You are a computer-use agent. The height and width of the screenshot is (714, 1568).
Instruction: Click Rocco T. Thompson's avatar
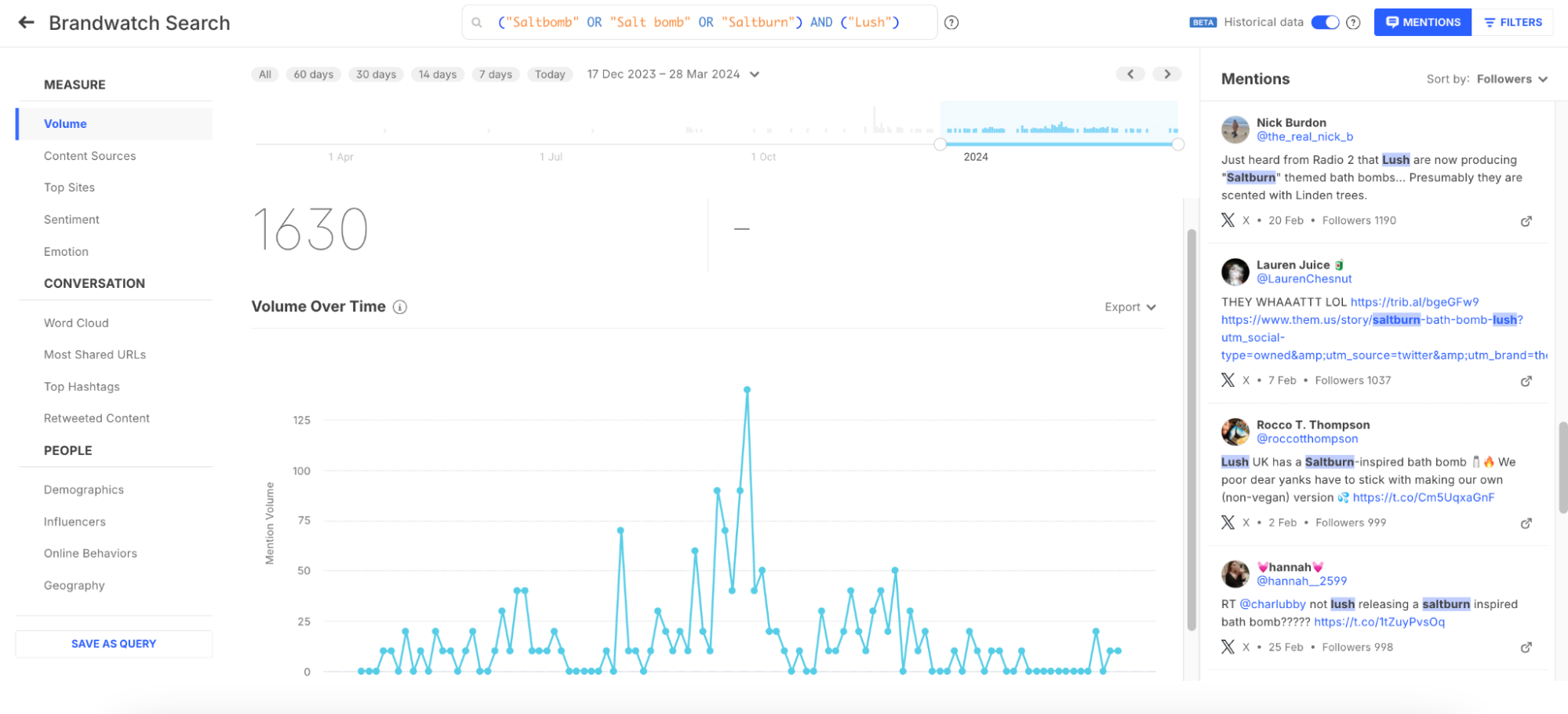pos(1235,432)
